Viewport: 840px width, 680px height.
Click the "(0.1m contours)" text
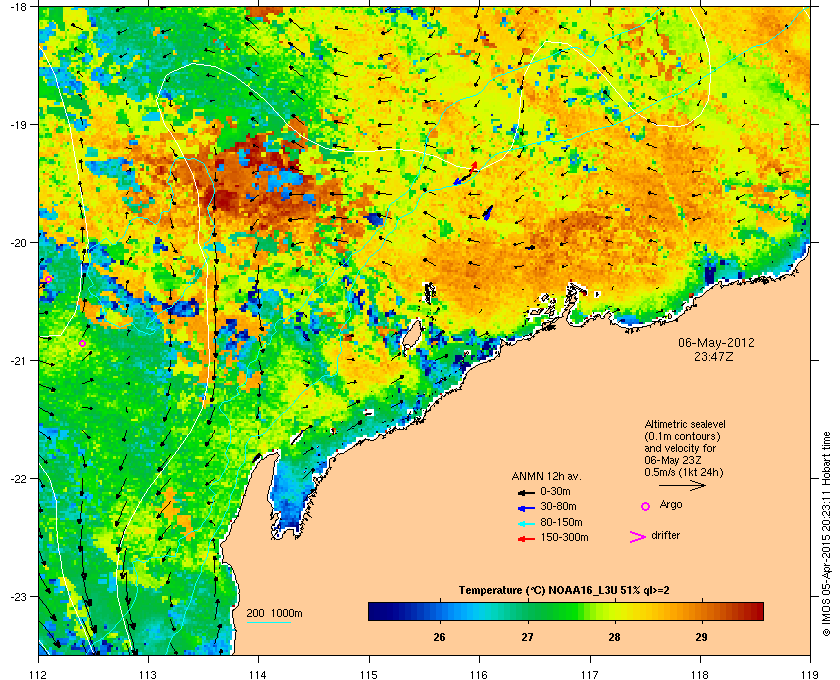[682, 436]
